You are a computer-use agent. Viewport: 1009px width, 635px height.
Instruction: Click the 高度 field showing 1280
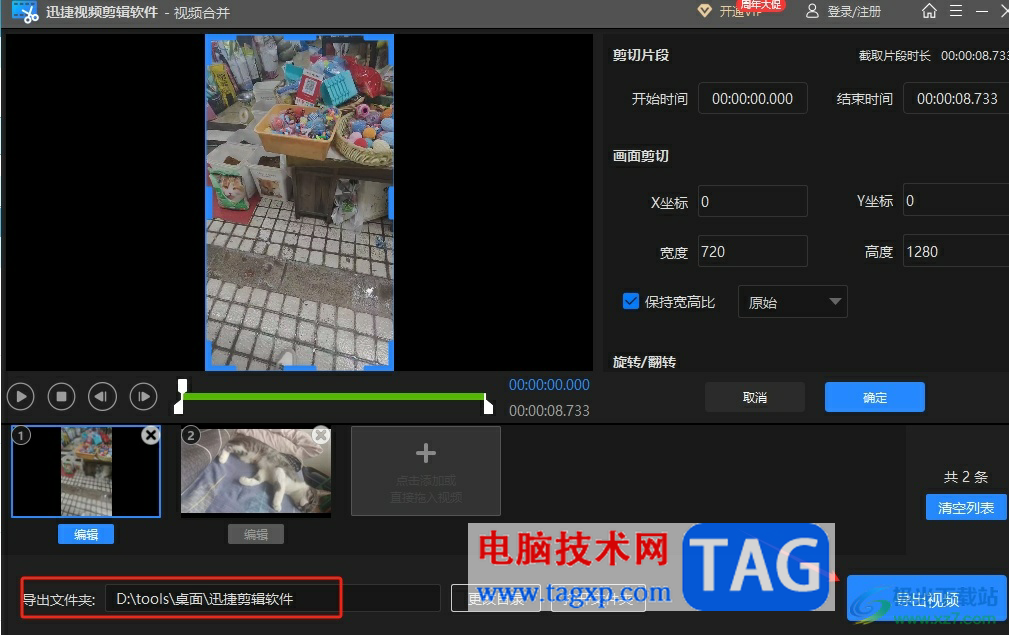(x=956, y=251)
